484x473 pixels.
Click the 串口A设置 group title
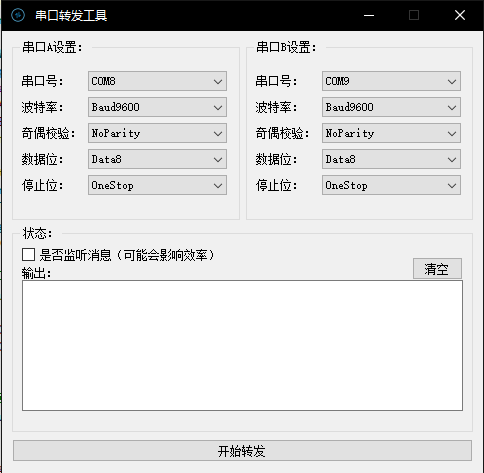point(52,47)
